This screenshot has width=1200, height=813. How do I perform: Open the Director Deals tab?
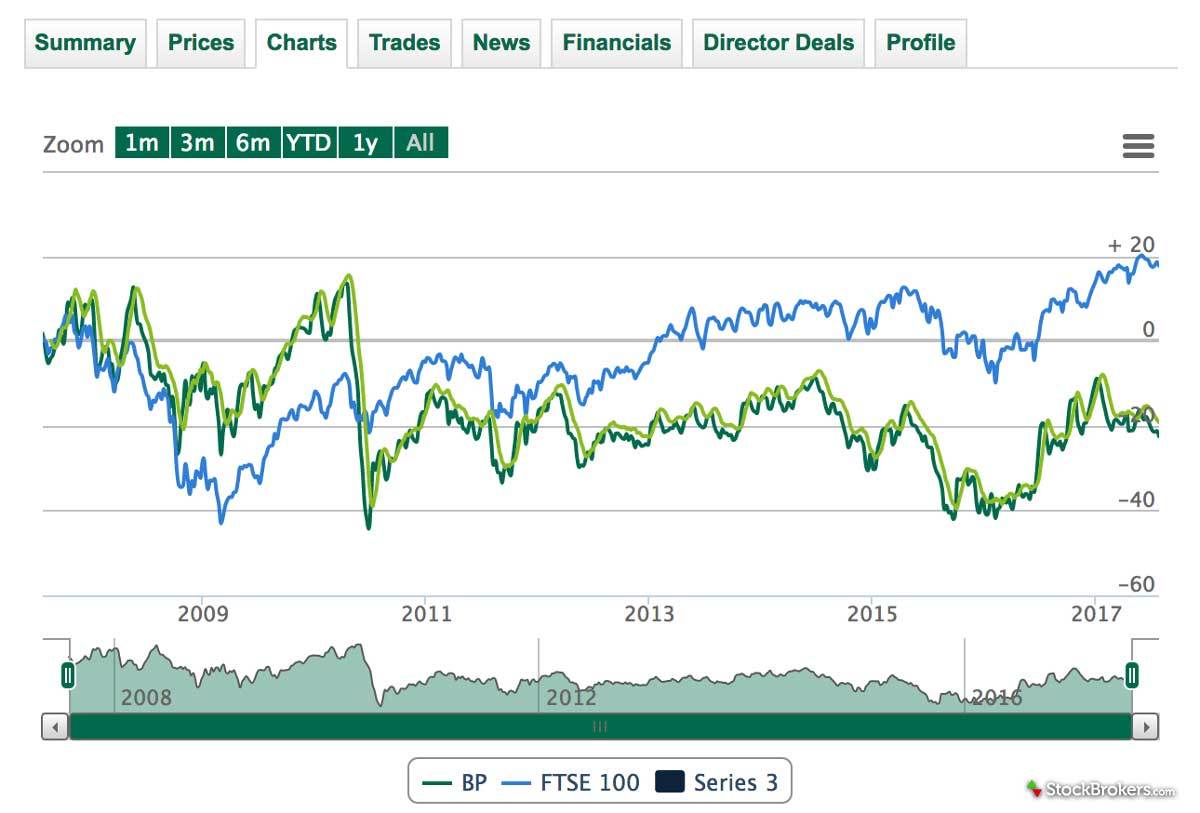pos(778,43)
